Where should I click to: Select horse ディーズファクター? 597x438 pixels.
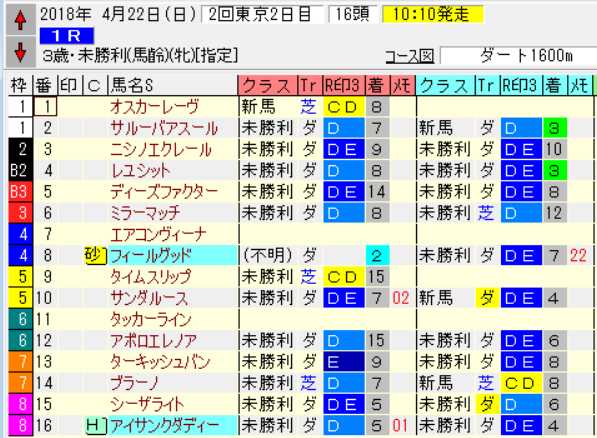coord(164,192)
